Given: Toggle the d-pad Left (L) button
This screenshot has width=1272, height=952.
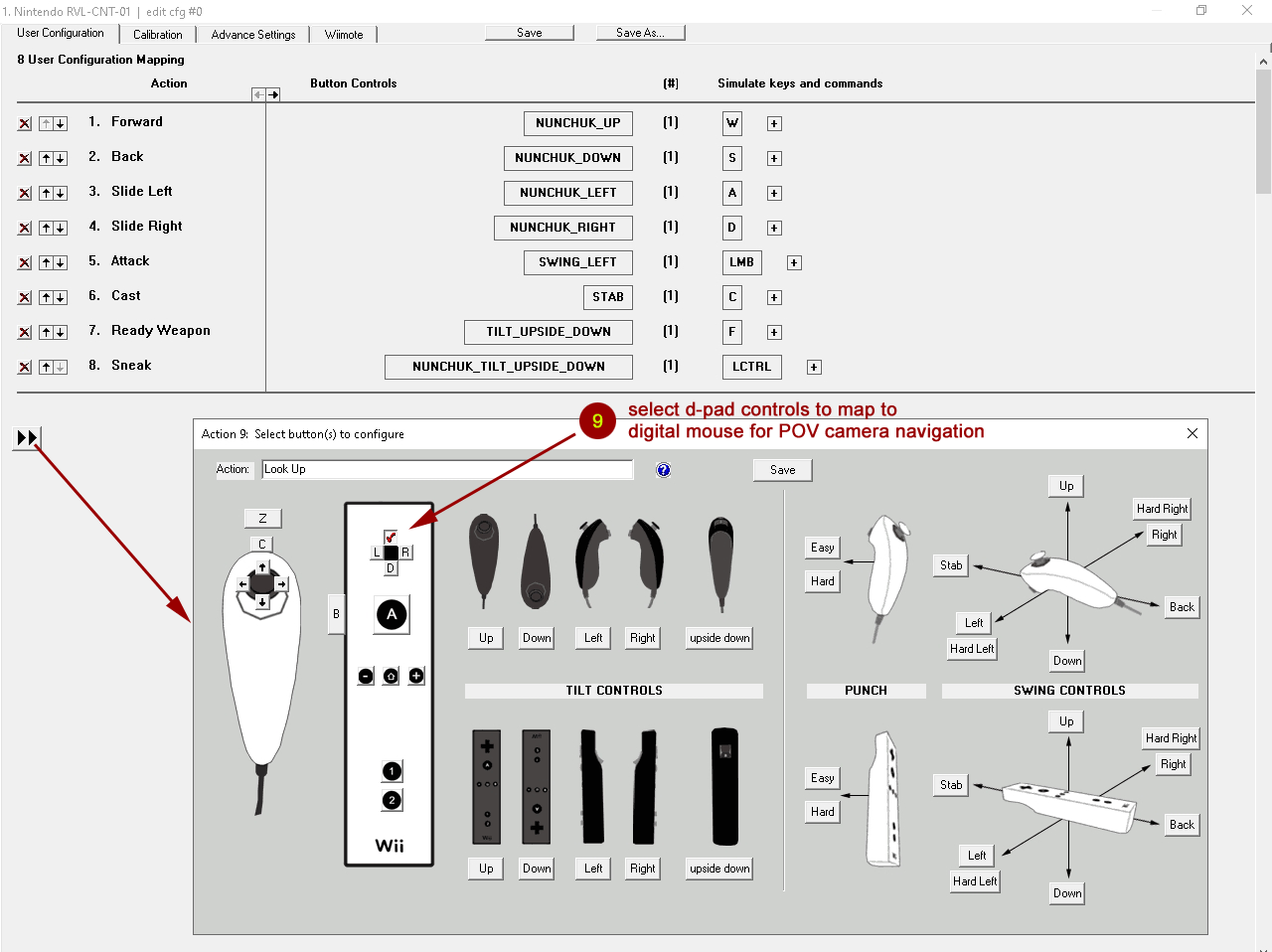Looking at the screenshot, I should 377,553.
